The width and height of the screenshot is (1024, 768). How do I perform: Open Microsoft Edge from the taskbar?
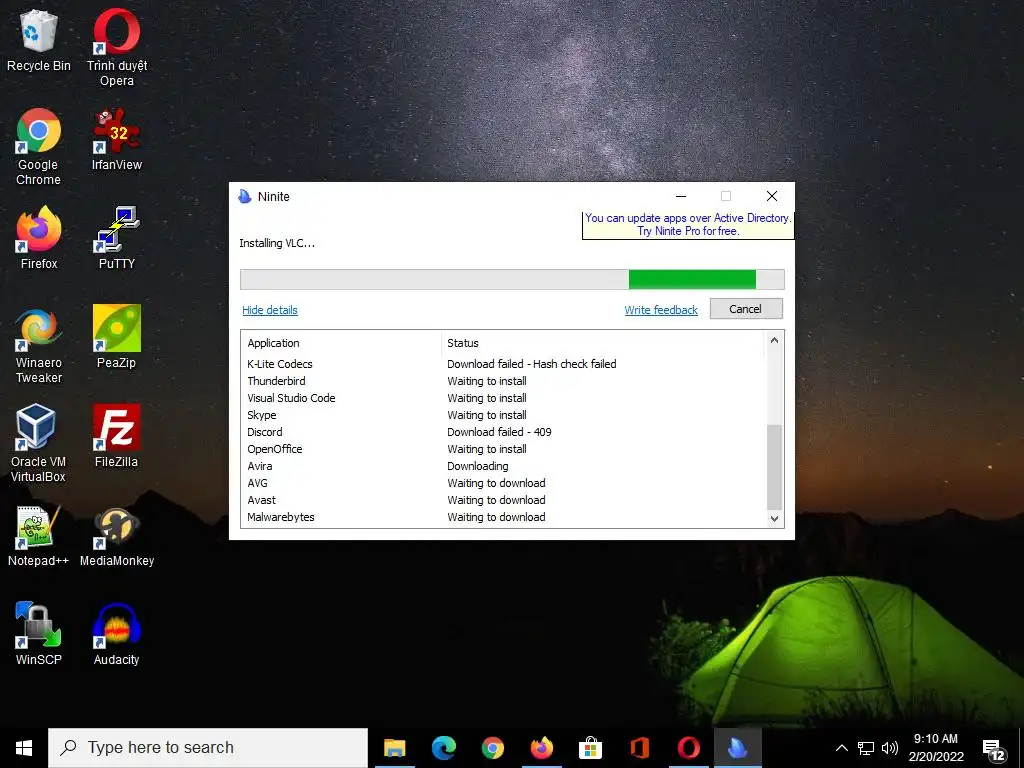pos(443,748)
